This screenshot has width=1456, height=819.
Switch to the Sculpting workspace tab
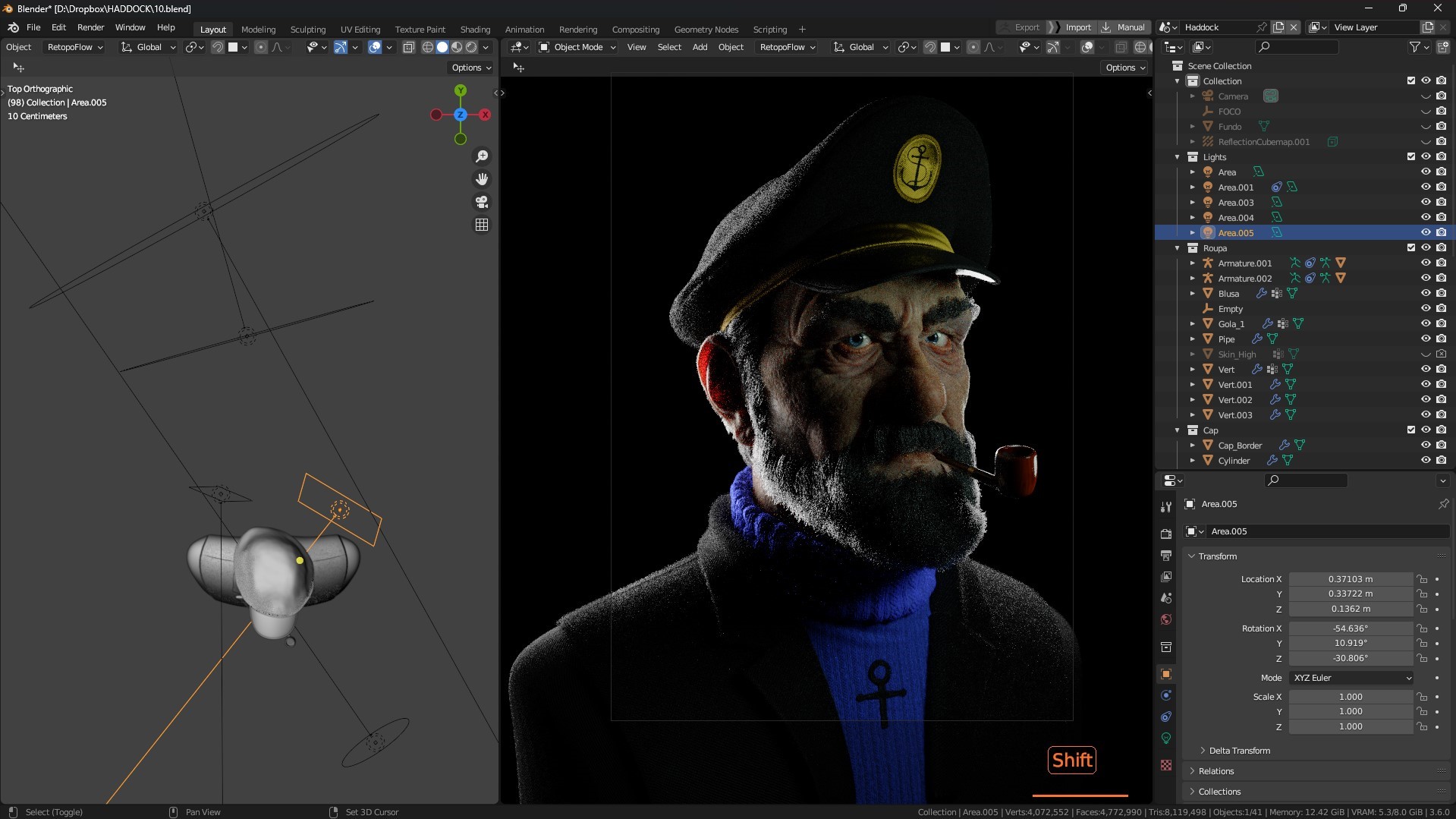[307, 30]
